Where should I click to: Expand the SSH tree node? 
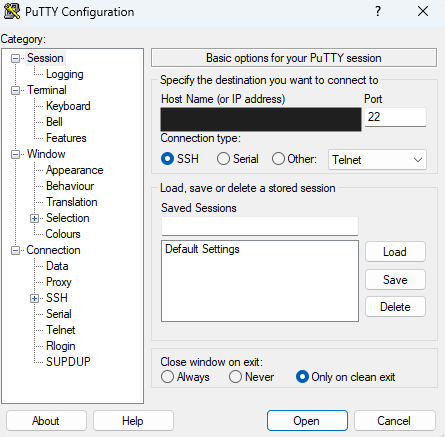[34, 298]
